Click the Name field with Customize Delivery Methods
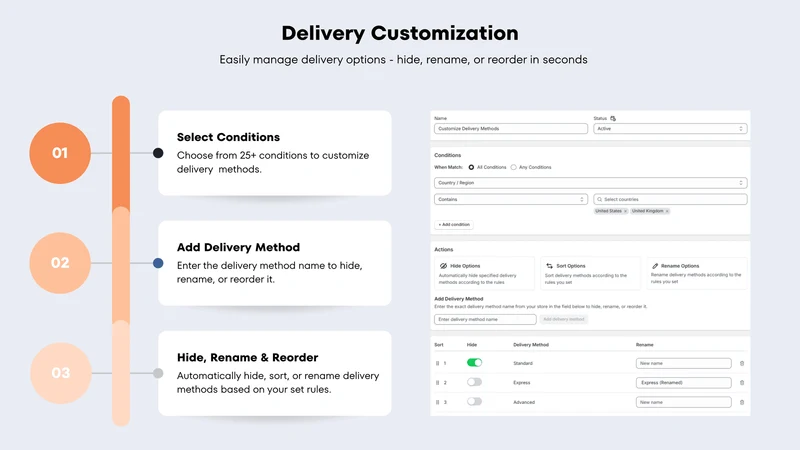This screenshot has height=450, width=800. 511,129
